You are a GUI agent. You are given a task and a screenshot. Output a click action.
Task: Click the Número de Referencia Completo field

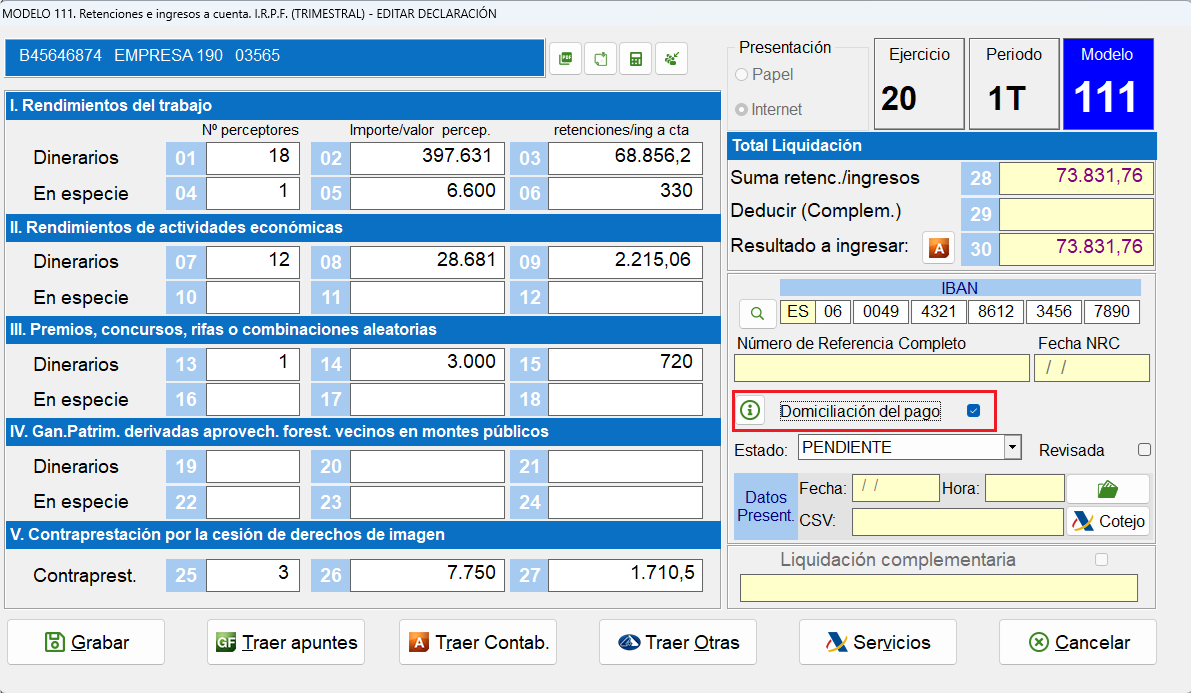click(881, 369)
